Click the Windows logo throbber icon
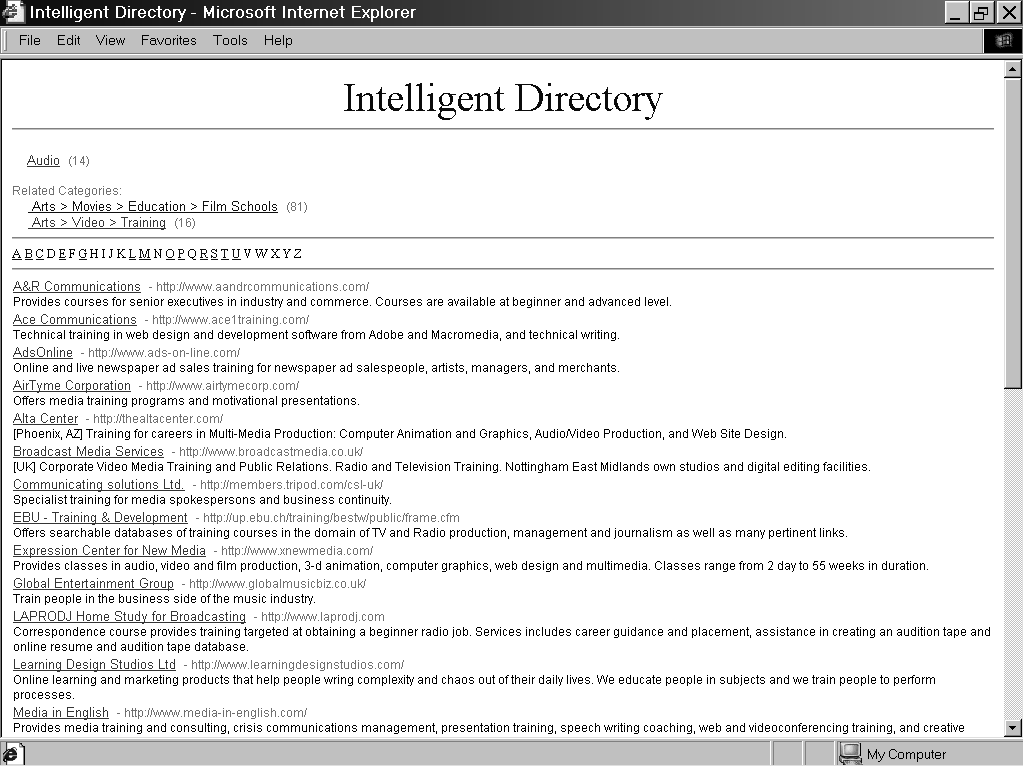1023x767 pixels. pos(1003,40)
